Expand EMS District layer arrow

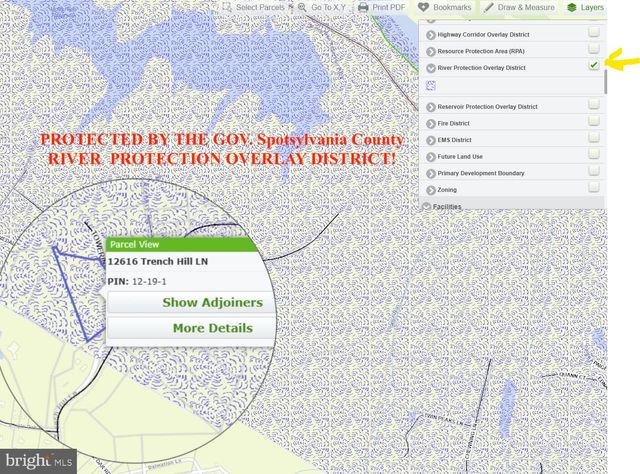click(431, 140)
